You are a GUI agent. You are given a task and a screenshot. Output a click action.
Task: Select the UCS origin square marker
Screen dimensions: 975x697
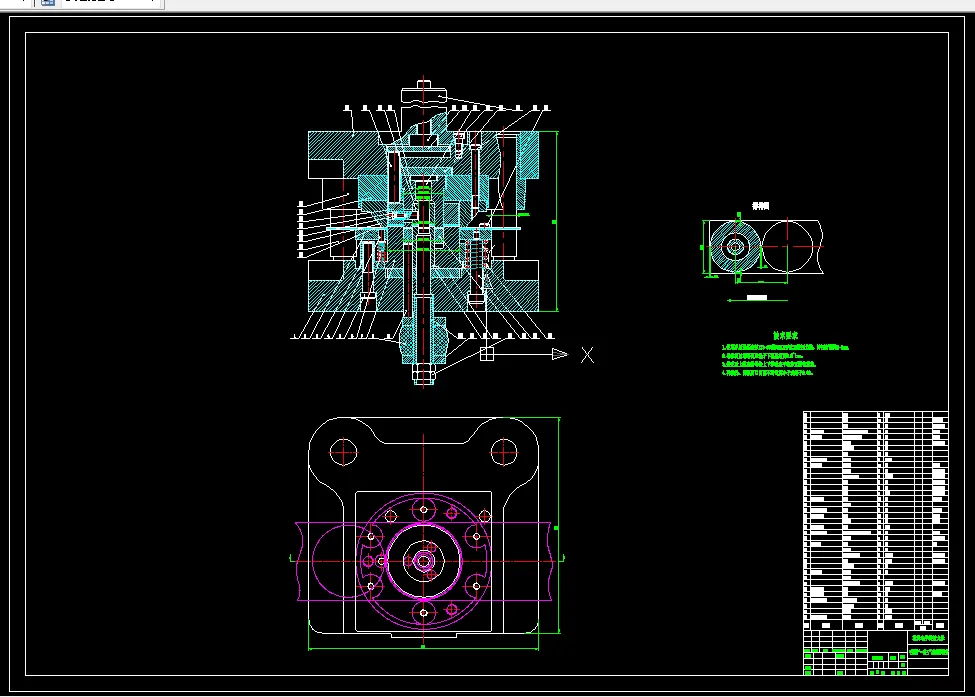coord(487,354)
